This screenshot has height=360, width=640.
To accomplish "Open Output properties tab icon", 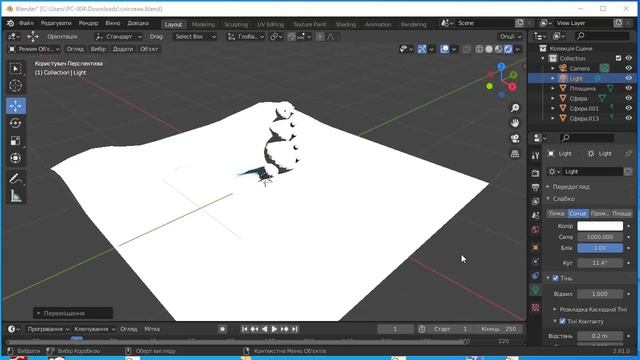I will click(536, 187).
